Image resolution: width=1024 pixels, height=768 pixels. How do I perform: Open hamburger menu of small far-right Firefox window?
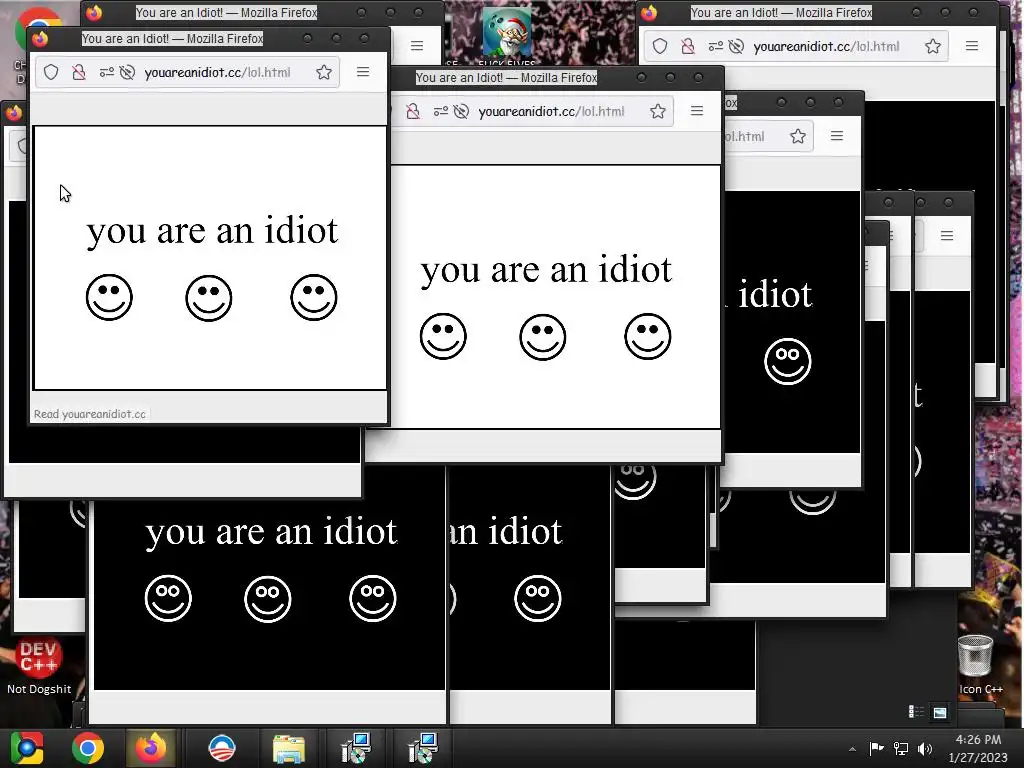click(946, 235)
